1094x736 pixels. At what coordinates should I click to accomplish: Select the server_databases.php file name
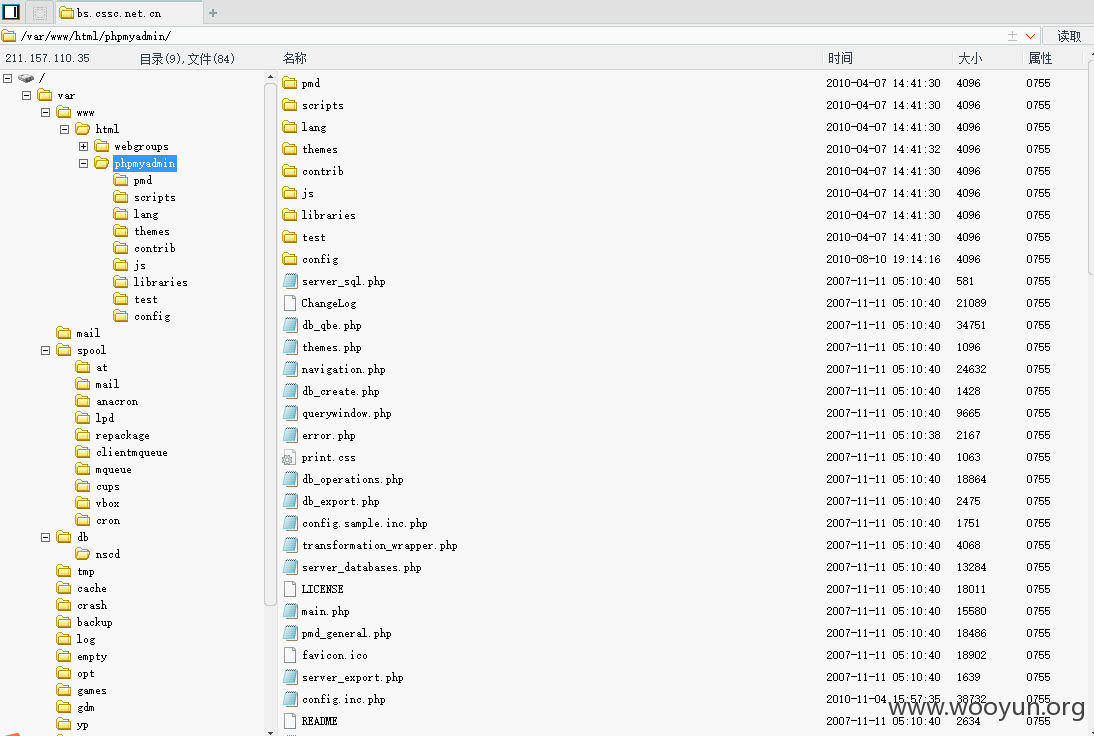(x=361, y=567)
